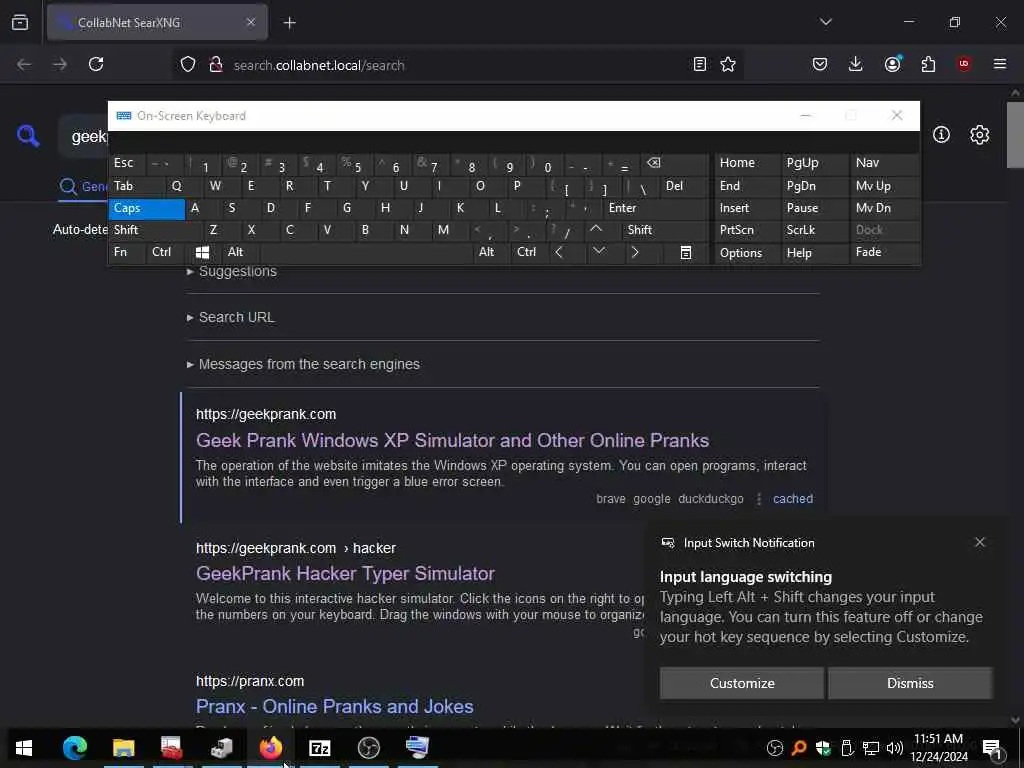1024x768 pixels.
Task: Open OBS Studio from the taskbar
Action: click(368, 748)
